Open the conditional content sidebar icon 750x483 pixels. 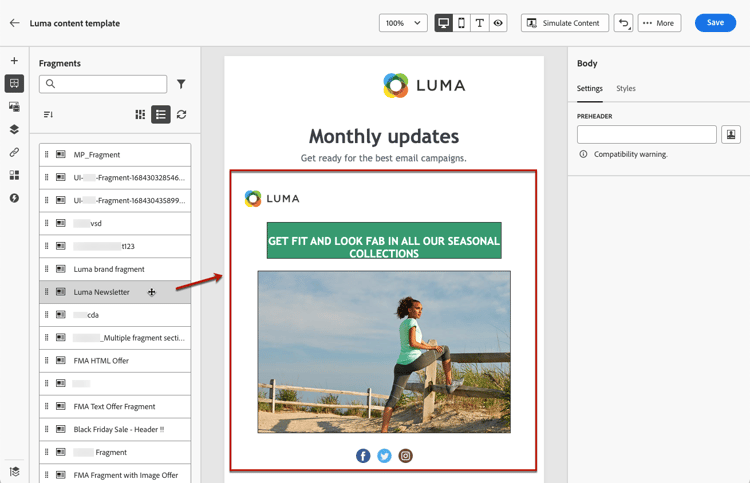click(x=14, y=175)
